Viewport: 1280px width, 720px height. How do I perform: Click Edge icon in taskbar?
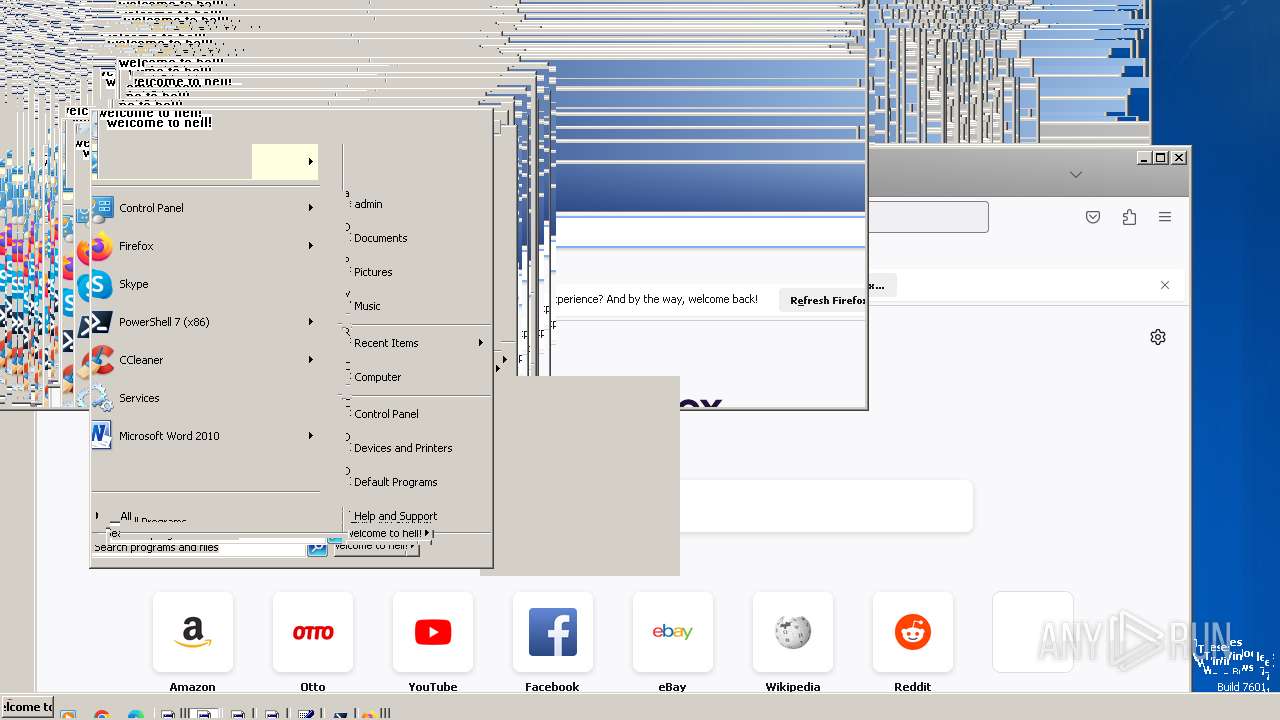135,715
